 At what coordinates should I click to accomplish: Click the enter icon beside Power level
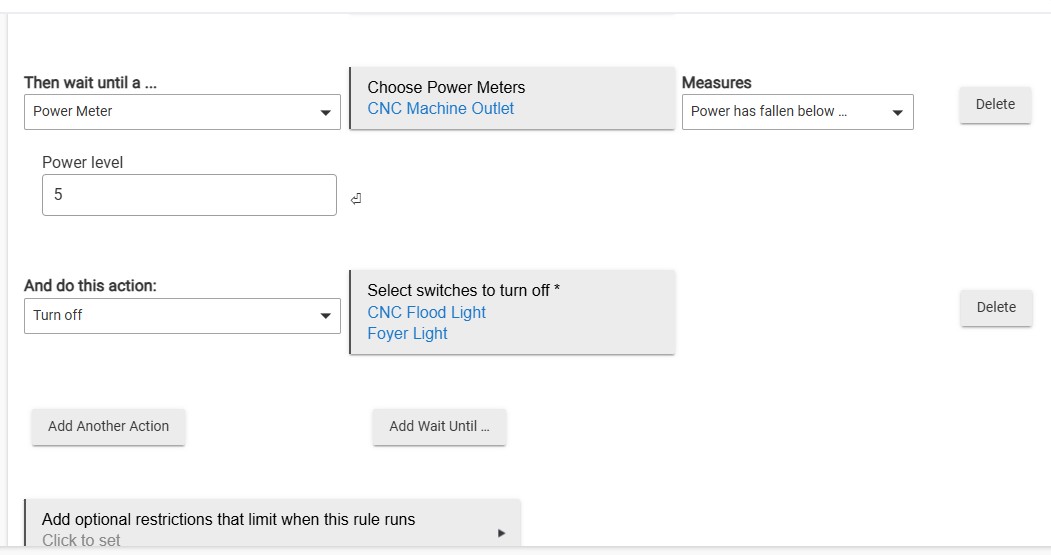[356, 199]
